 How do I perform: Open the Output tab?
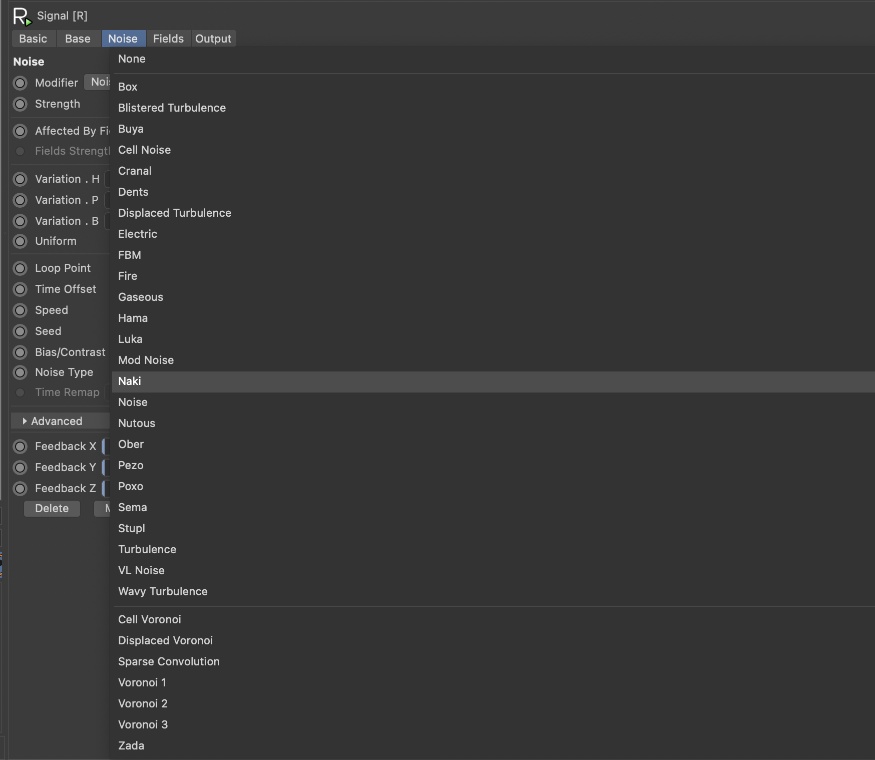click(x=213, y=38)
